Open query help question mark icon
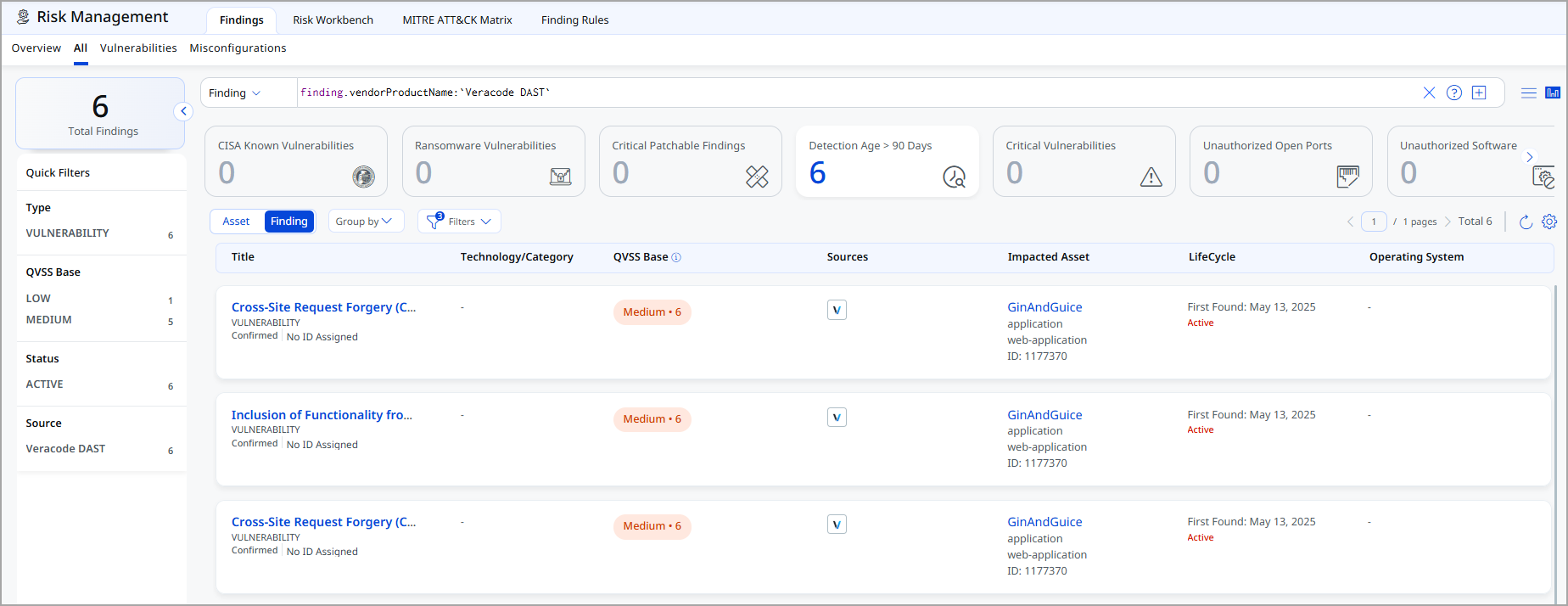The width and height of the screenshot is (1568, 606). (1454, 93)
